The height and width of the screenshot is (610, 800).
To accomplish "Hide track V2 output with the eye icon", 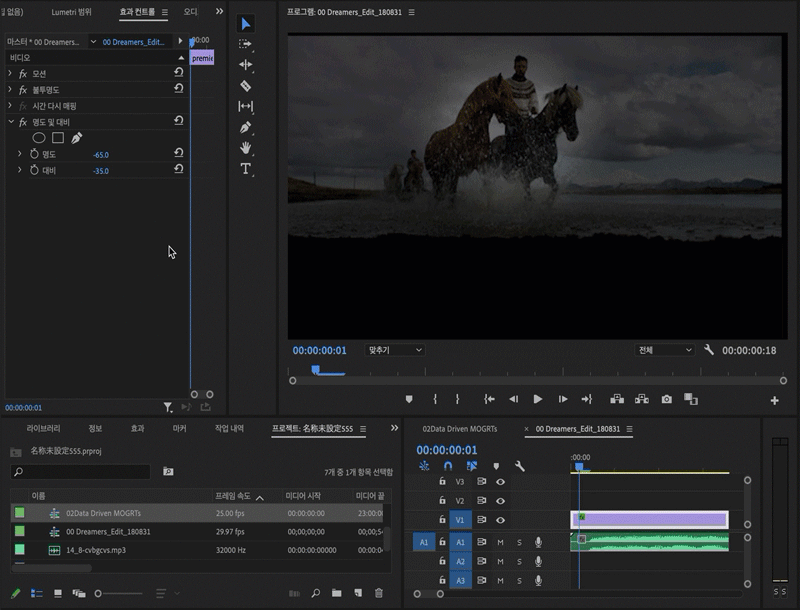I will tap(500, 501).
